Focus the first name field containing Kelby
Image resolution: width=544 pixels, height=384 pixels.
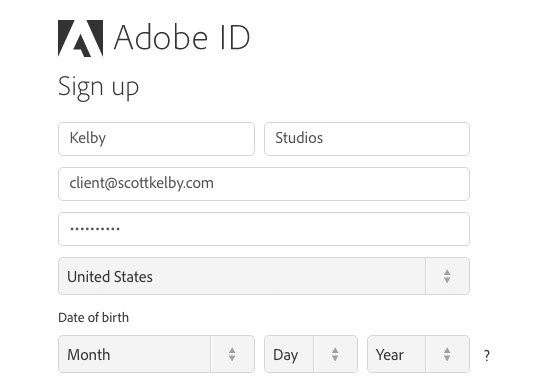pyautogui.click(x=156, y=139)
